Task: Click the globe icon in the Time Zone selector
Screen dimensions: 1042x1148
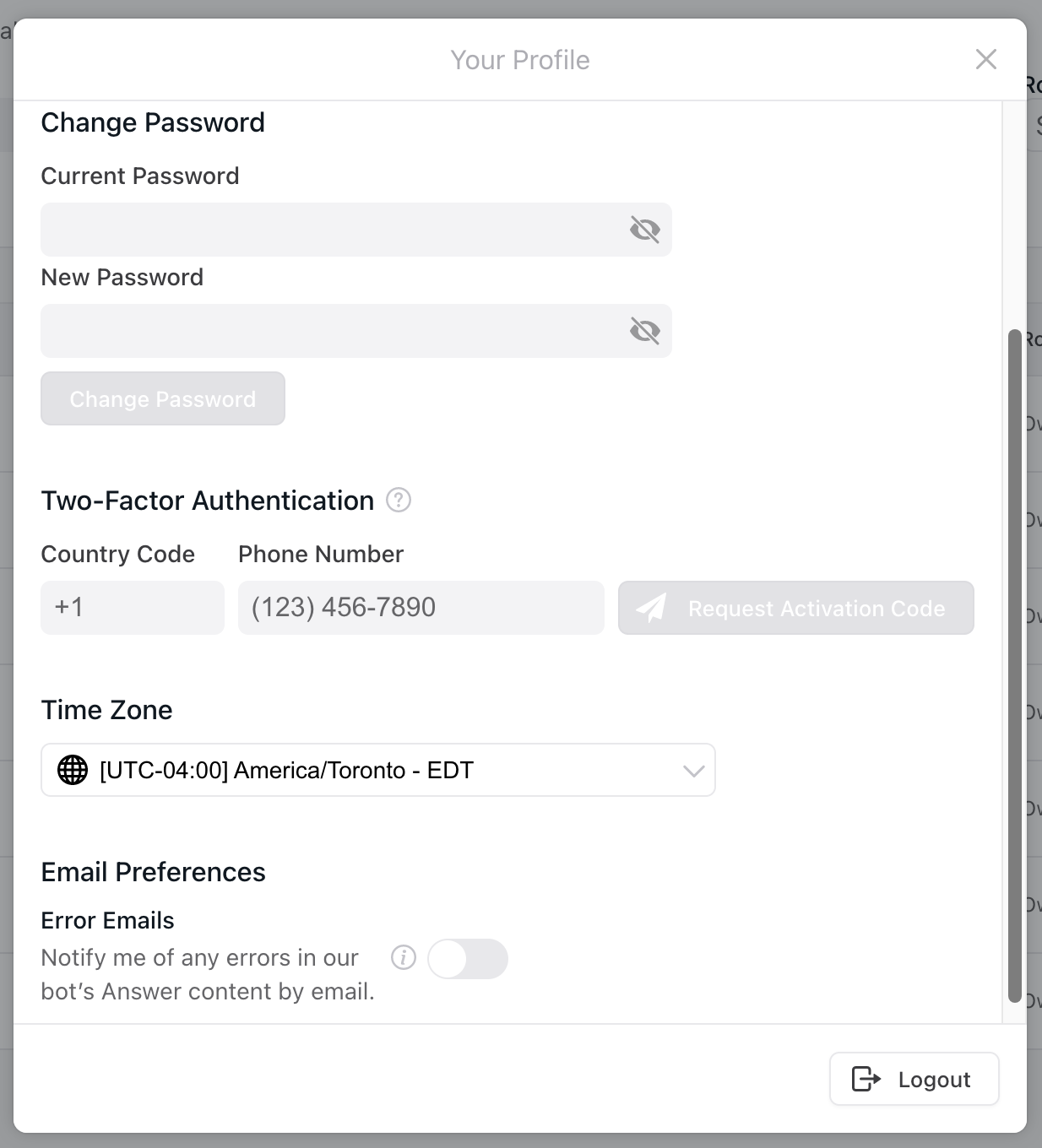Action: click(x=73, y=770)
